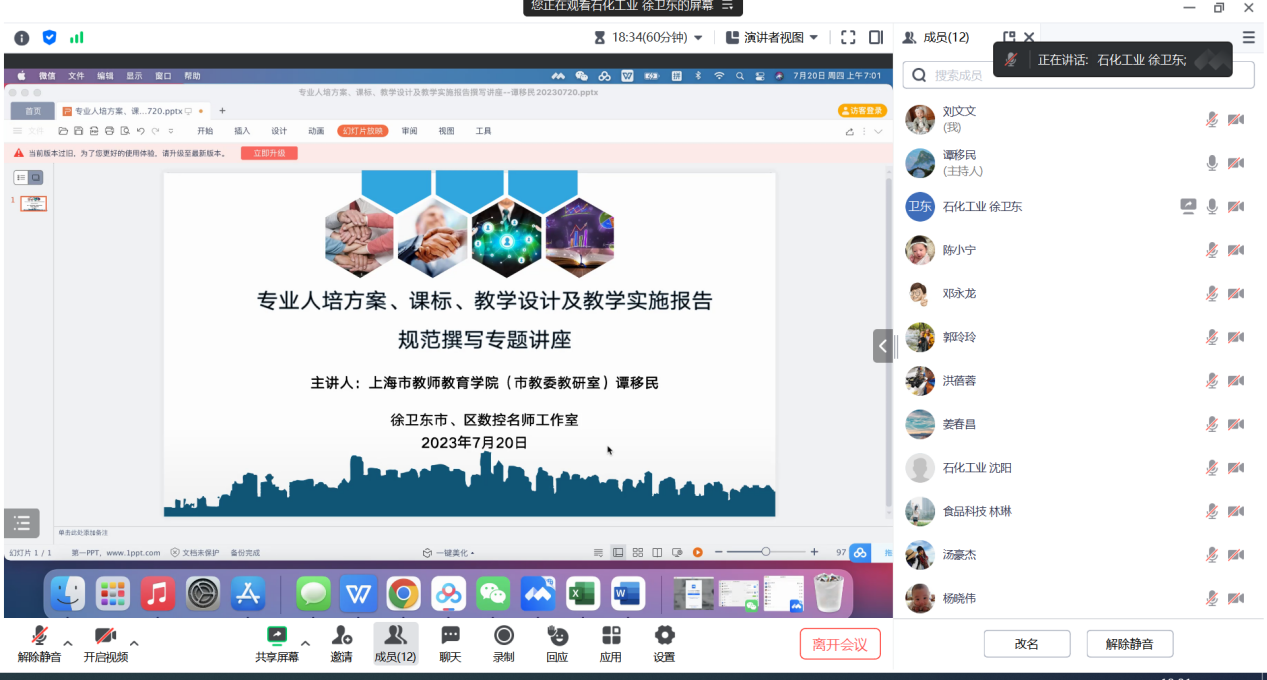Open the 18:34 meeting timer dropdown
The image size is (1267, 680).
(648, 38)
